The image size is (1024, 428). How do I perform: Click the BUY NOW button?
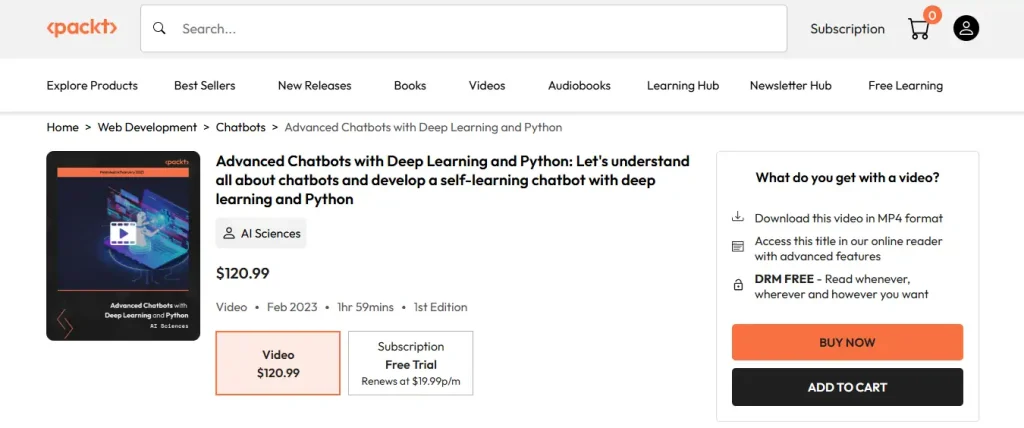847,342
